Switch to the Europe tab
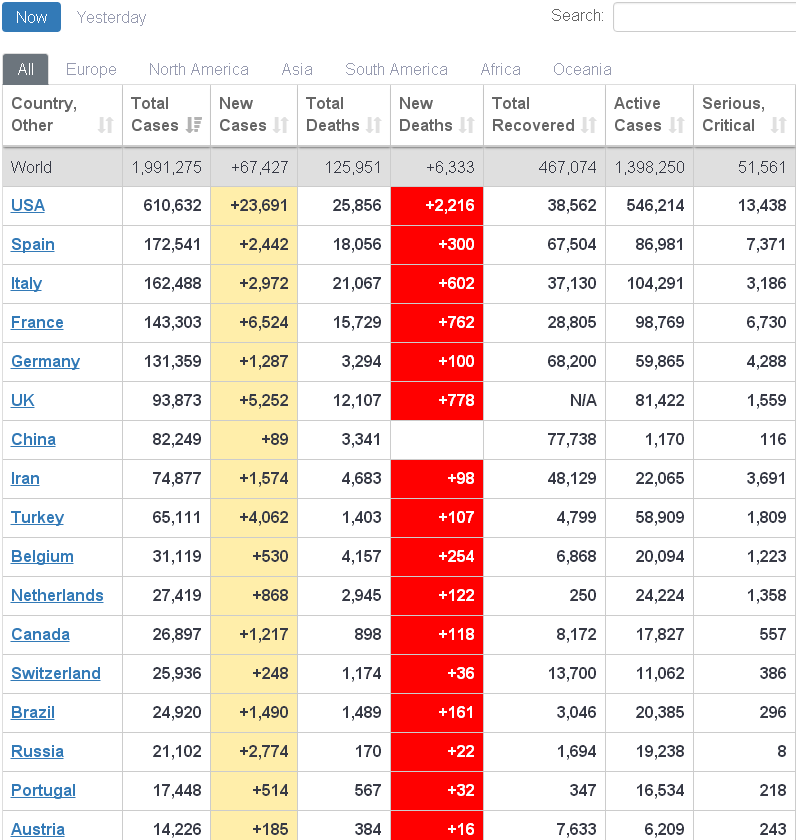 (x=90, y=69)
